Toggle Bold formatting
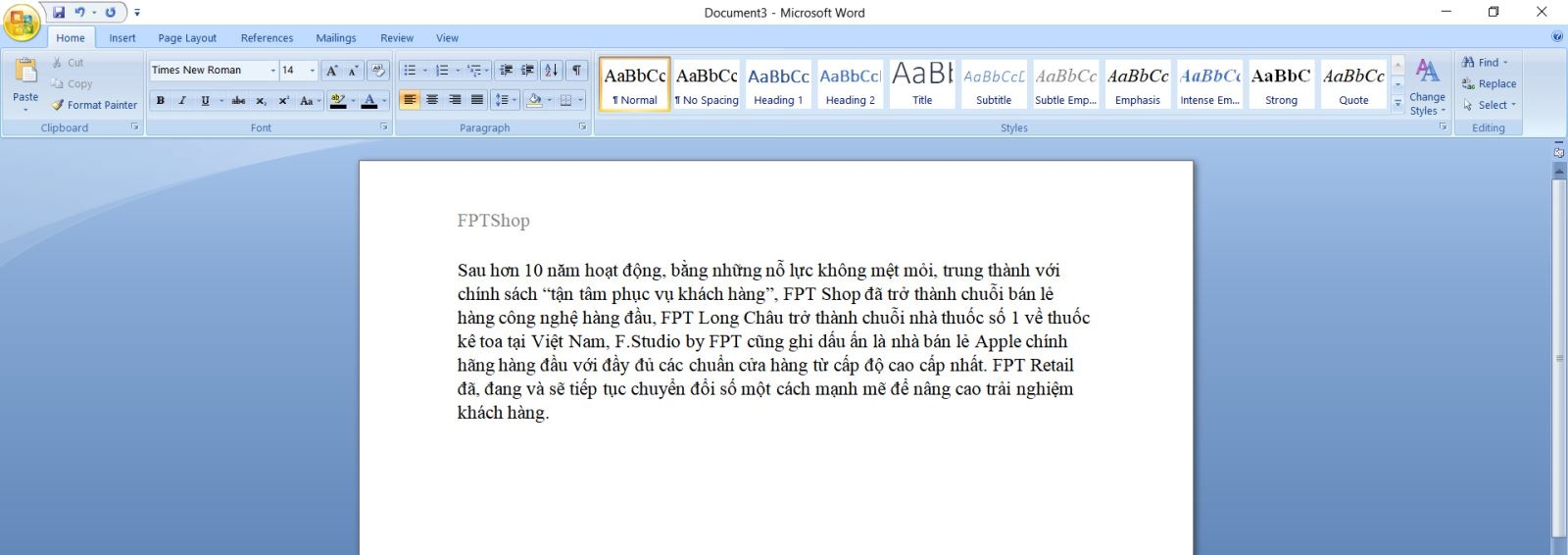Viewport: 1568px width, 555px height. [161, 100]
